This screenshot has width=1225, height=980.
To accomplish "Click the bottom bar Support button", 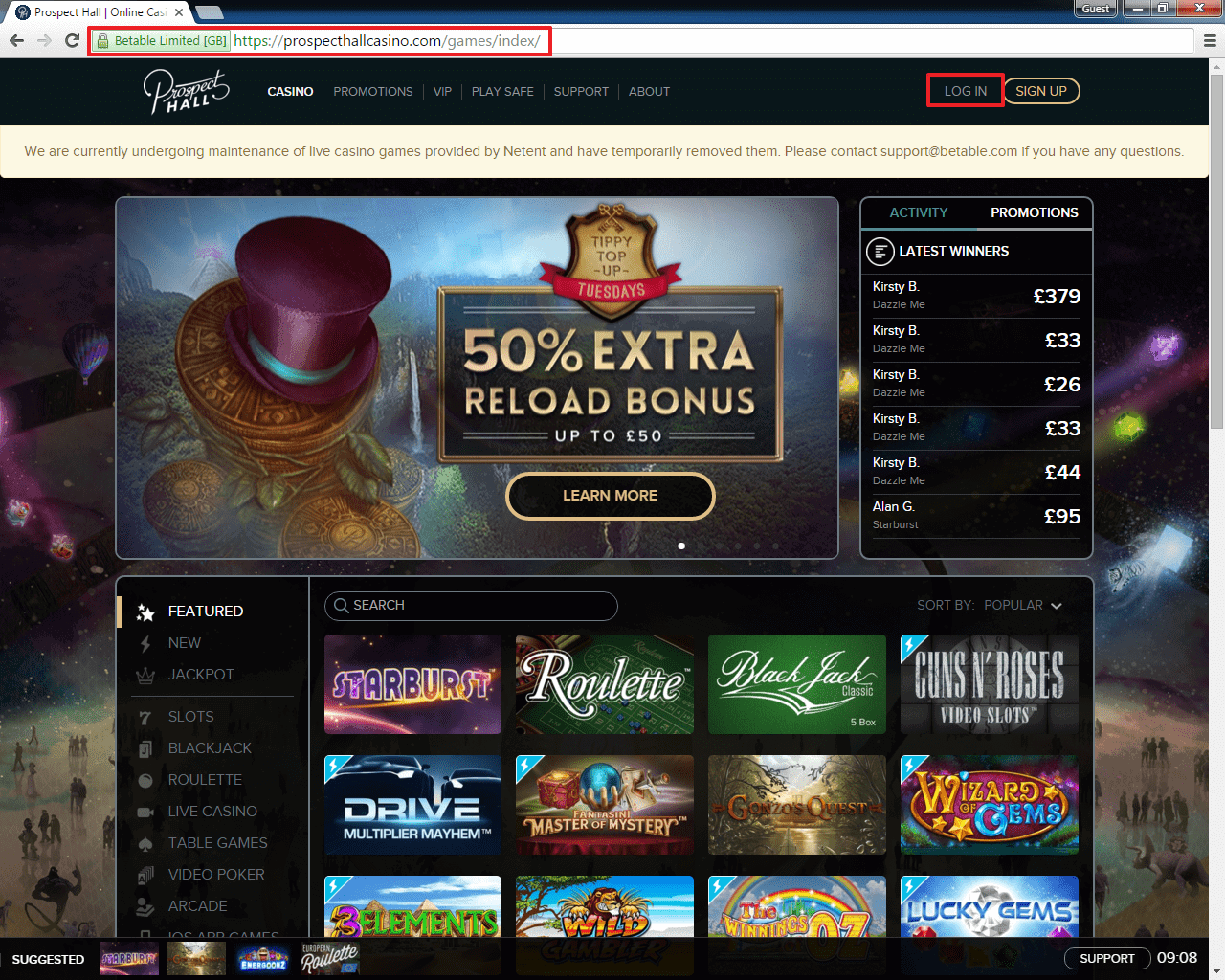I will [x=1107, y=959].
